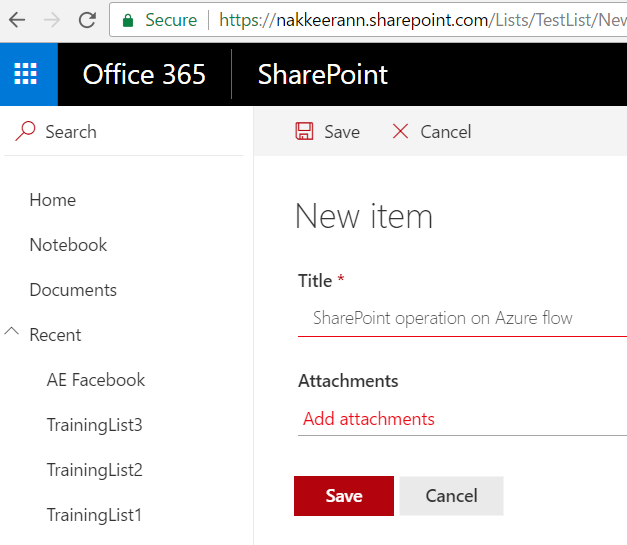Click the red X Cancel icon in toolbar
627x545 pixels.
pos(400,131)
